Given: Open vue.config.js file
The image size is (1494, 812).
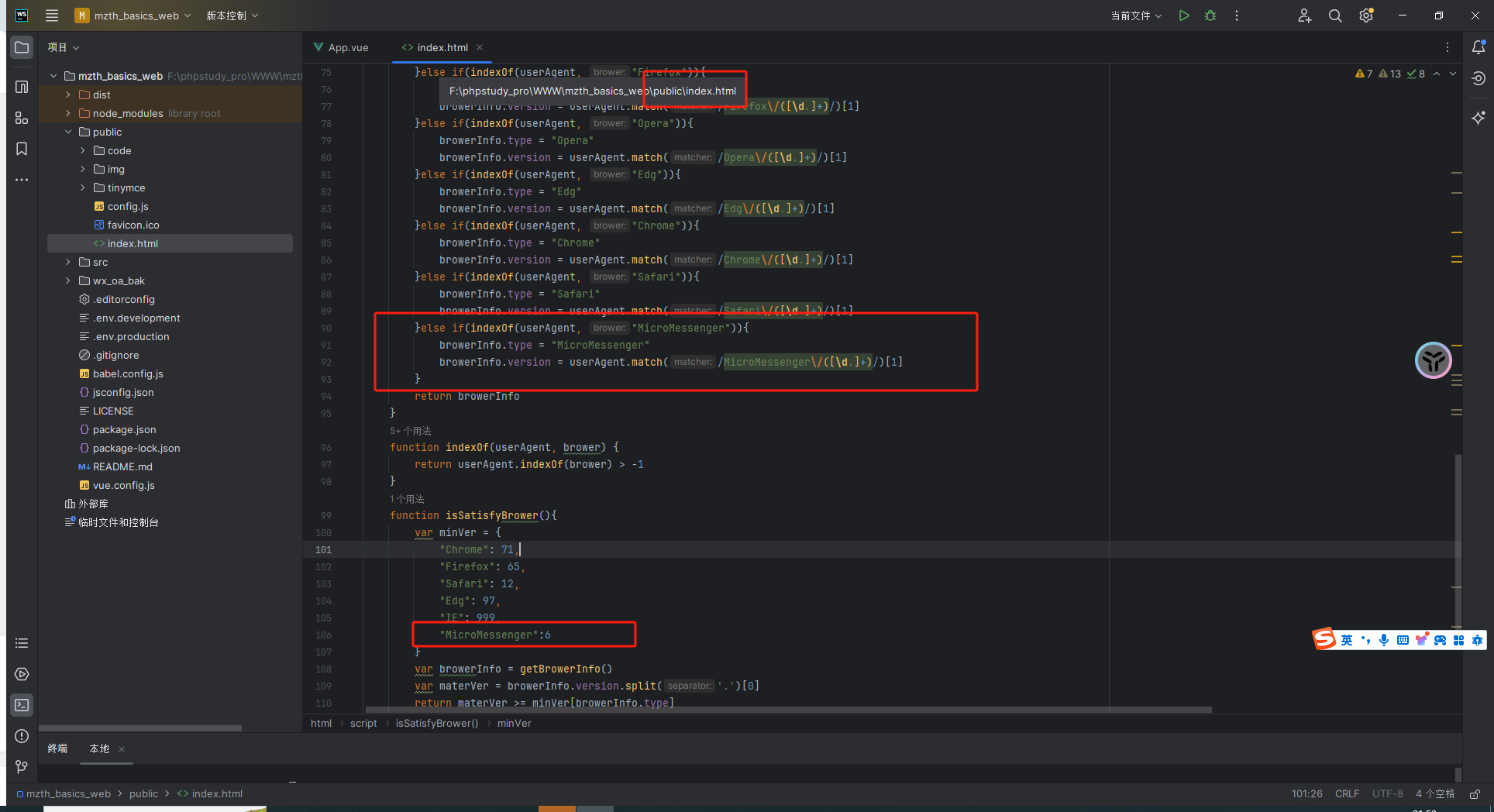Looking at the screenshot, I should 117,485.
